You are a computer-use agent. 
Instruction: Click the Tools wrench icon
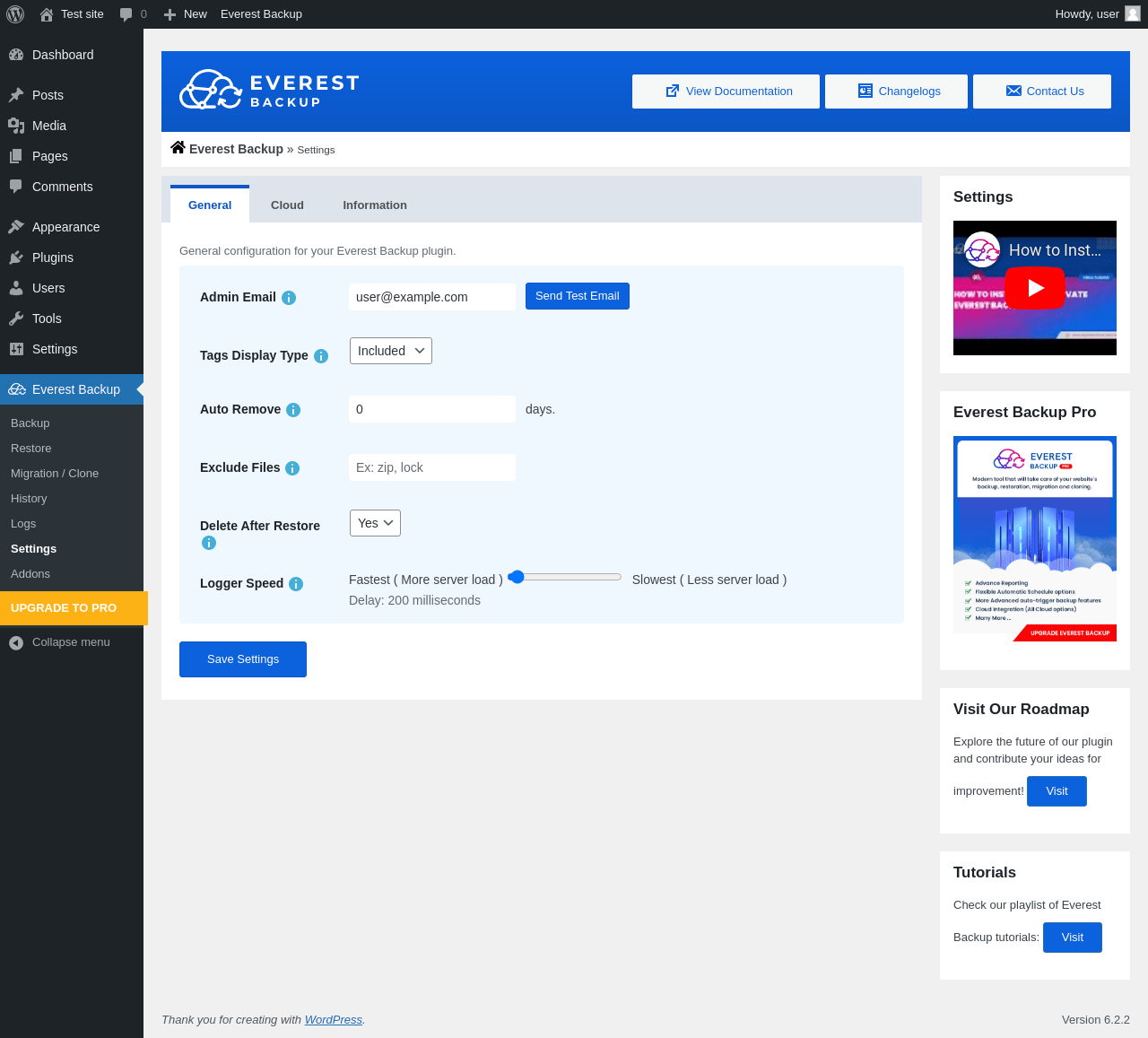(16, 318)
